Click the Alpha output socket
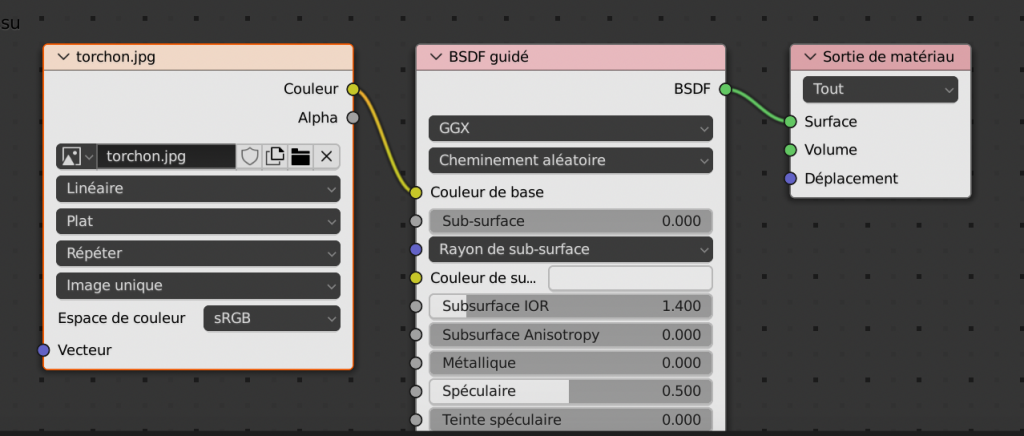The width and height of the screenshot is (1024, 436). coord(352,118)
